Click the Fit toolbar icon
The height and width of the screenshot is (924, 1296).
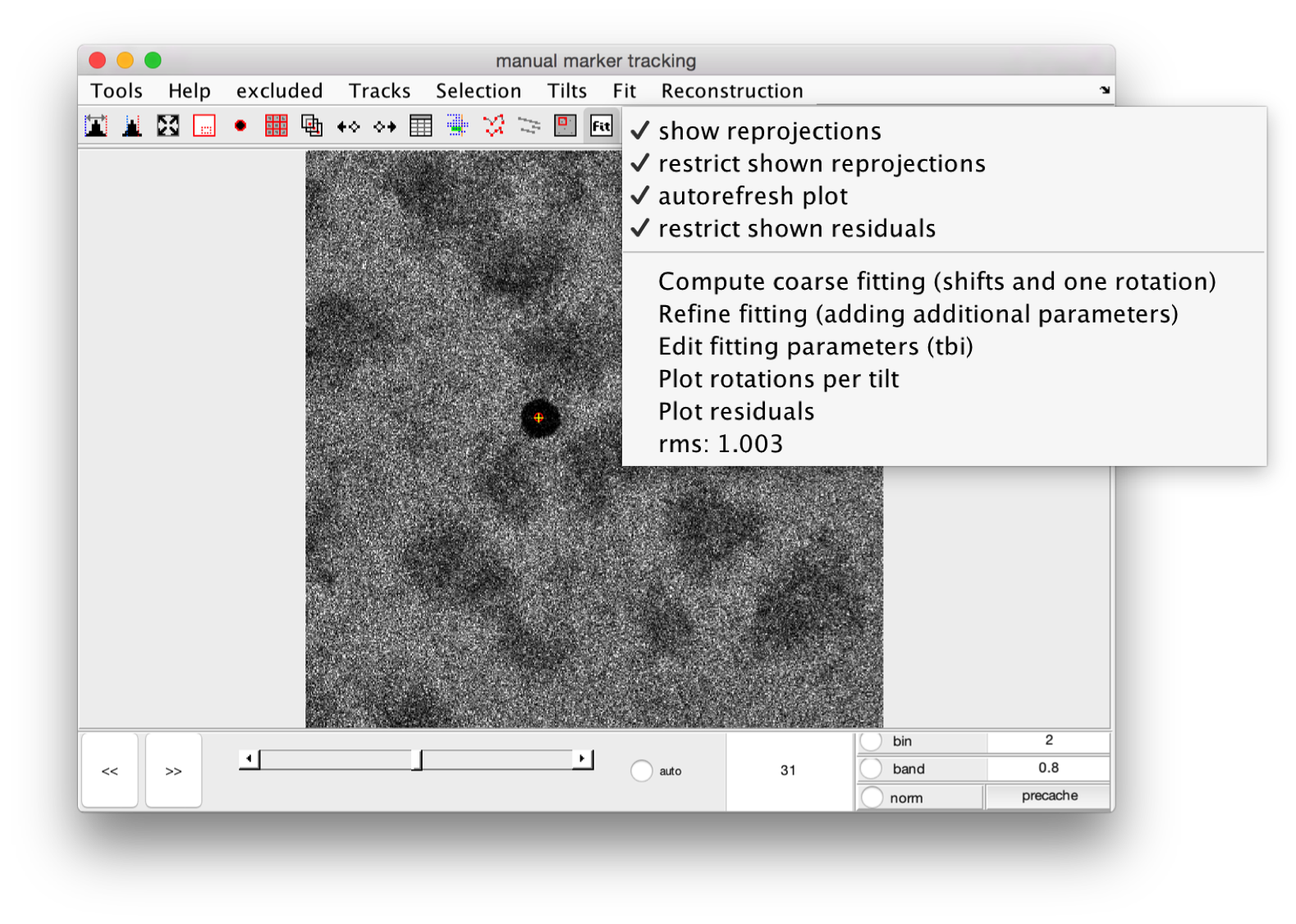point(601,126)
